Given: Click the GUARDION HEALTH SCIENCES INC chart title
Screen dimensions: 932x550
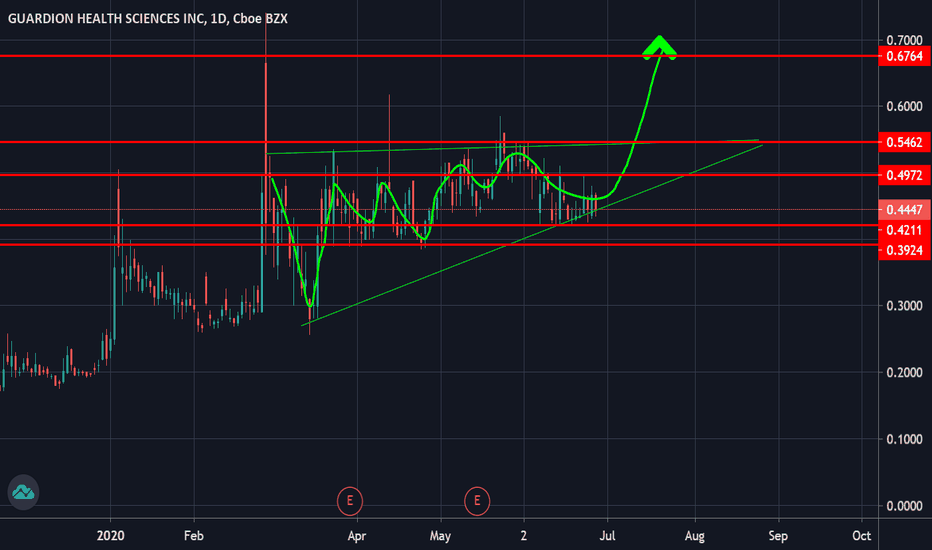Looking at the screenshot, I should point(147,18).
